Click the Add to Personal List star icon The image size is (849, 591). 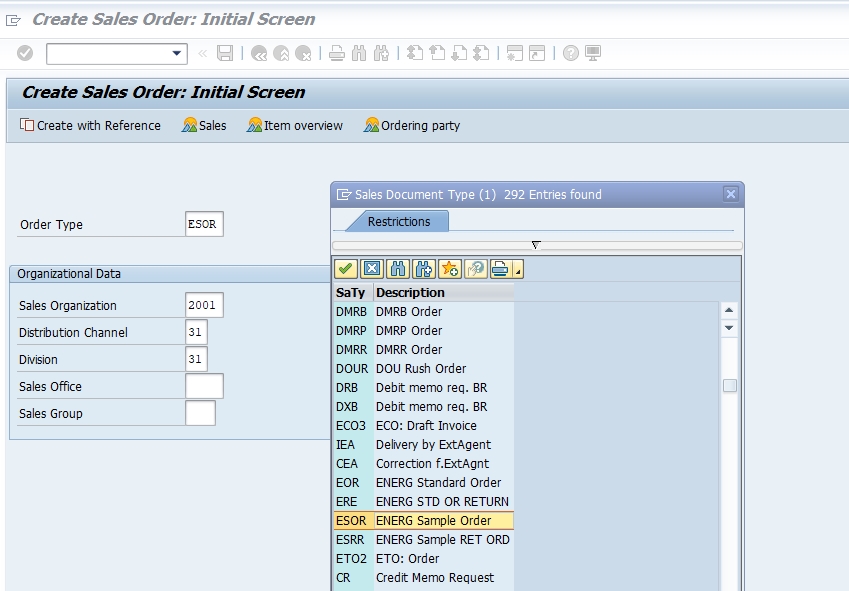click(x=449, y=269)
